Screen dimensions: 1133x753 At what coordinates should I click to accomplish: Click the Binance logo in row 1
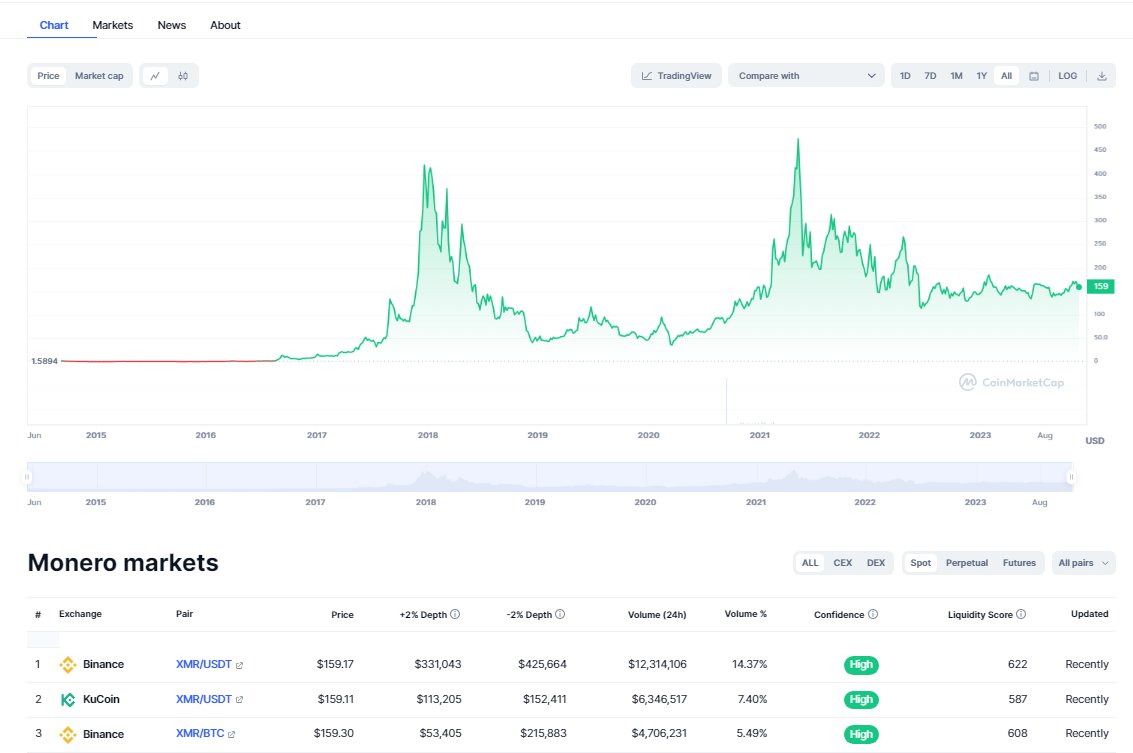point(68,665)
